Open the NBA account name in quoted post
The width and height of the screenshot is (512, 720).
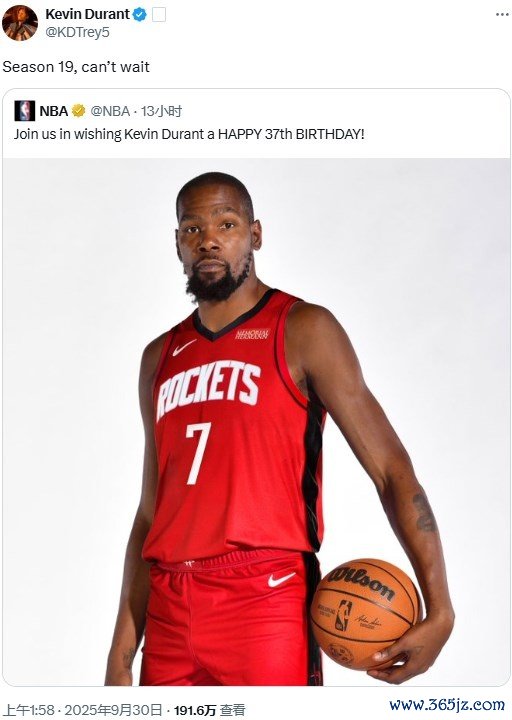coord(54,111)
